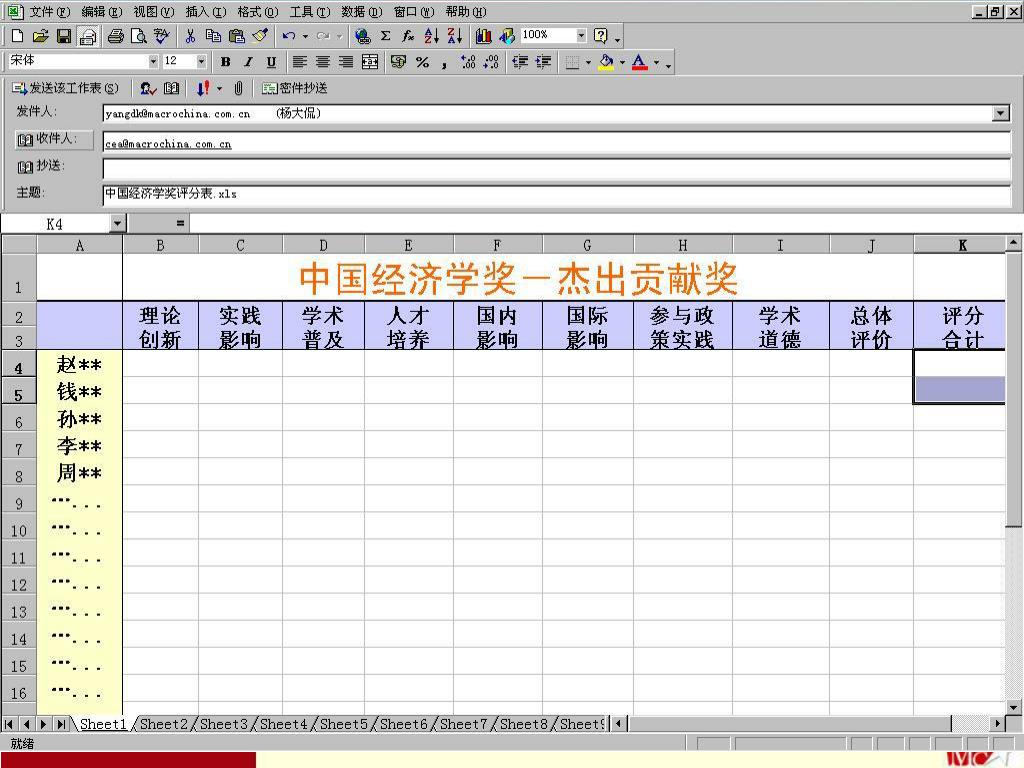Image resolution: width=1024 pixels, height=768 pixels.
Task: Sort ascending with the A-Z icon
Action: (x=431, y=36)
